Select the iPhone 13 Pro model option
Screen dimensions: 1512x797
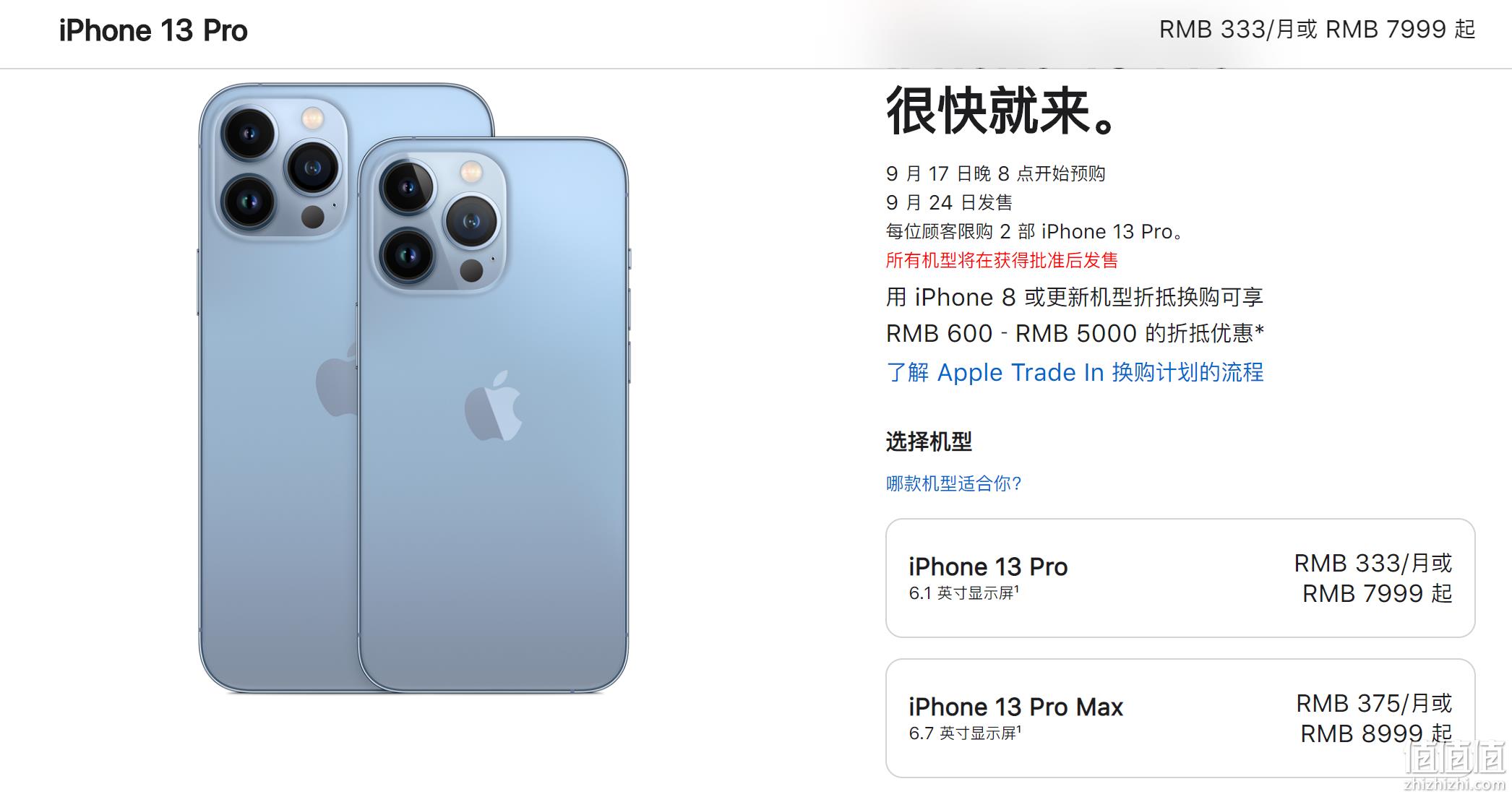click(x=1180, y=578)
